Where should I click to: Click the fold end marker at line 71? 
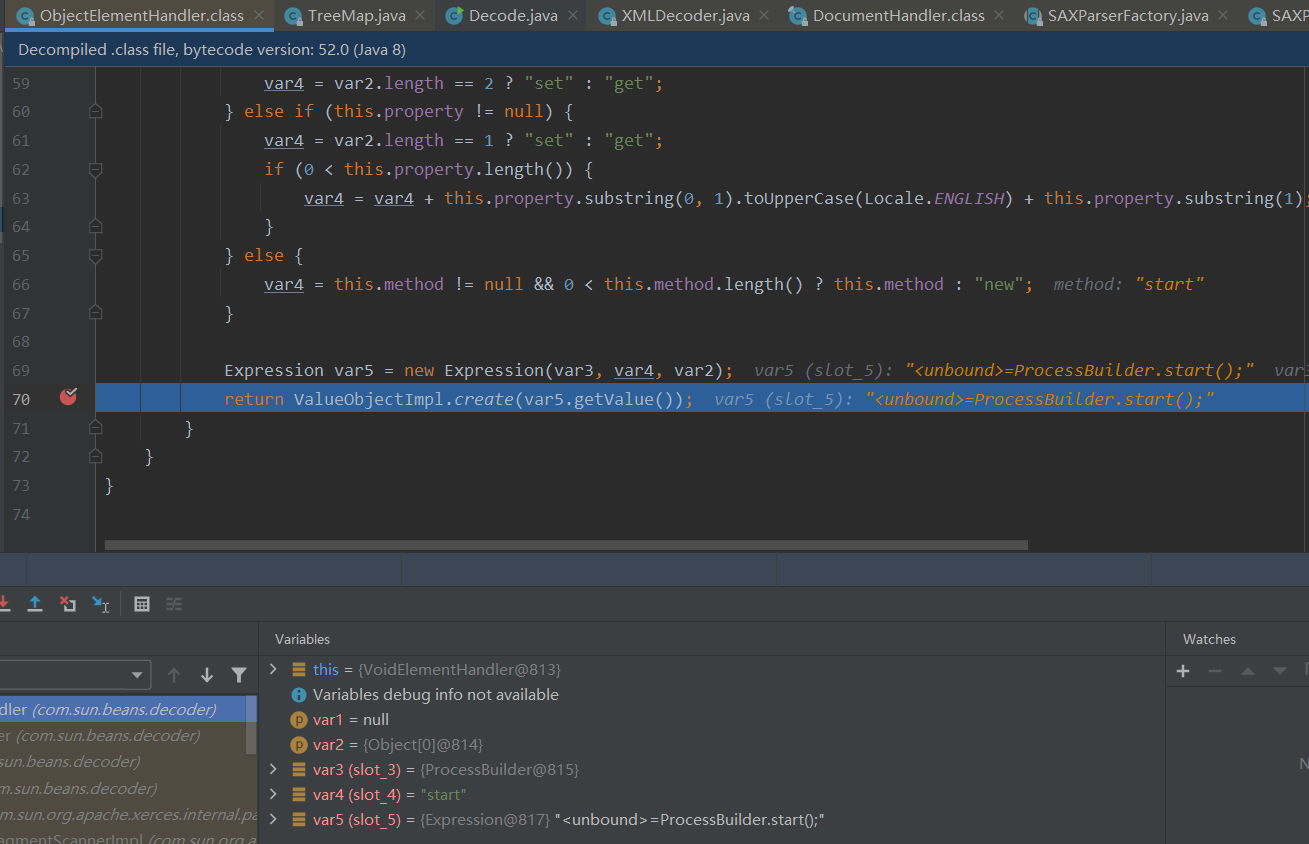coord(96,428)
